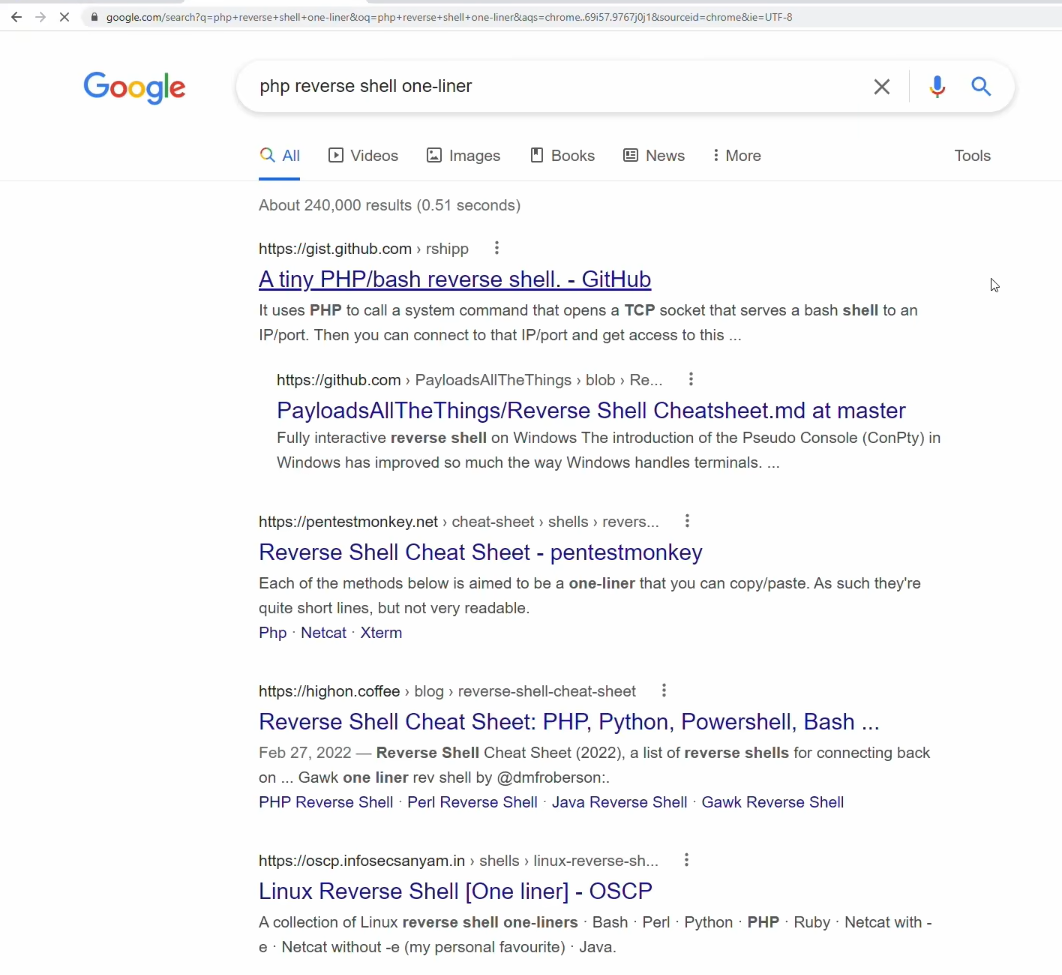
Task: Go back with browser back arrow
Action: coord(16,17)
